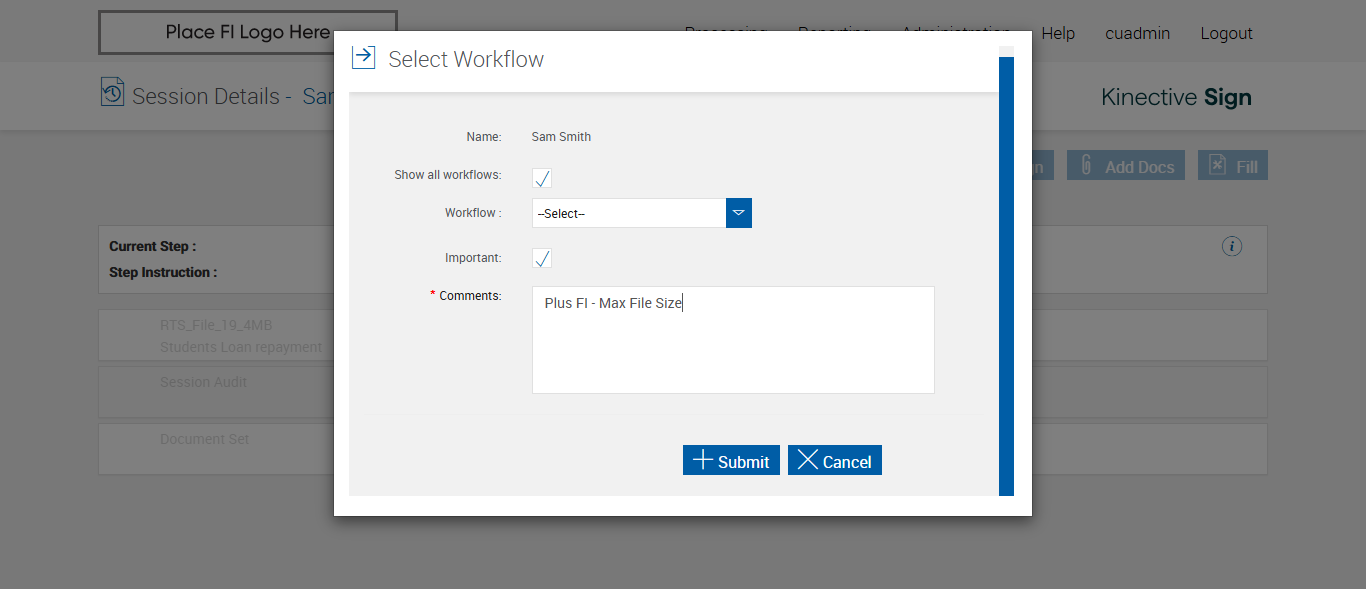This screenshot has width=1366, height=589.
Task: Open the Help menu
Action: [1058, 33]
